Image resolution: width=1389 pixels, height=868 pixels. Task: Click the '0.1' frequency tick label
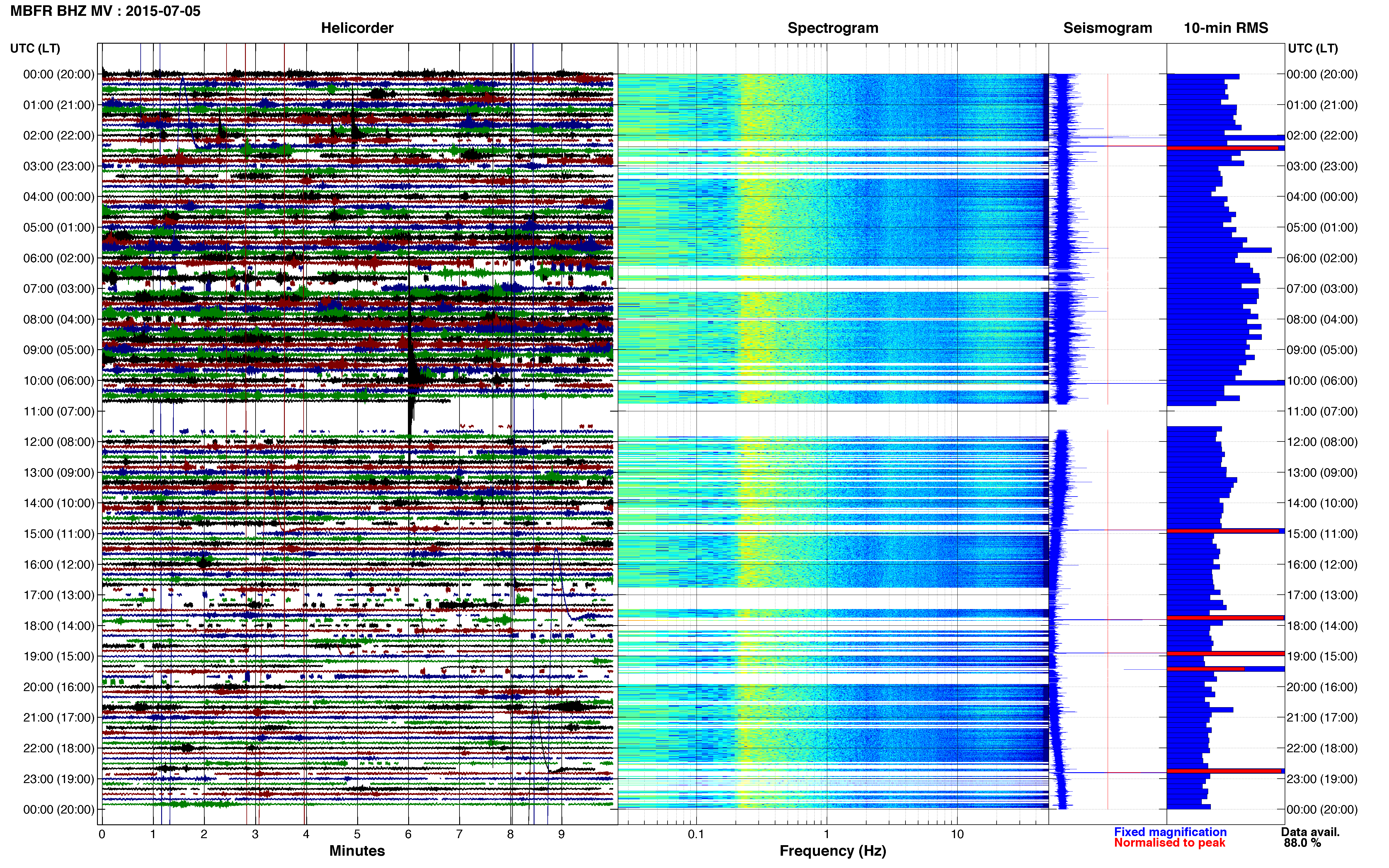click(x=696, y=834)
